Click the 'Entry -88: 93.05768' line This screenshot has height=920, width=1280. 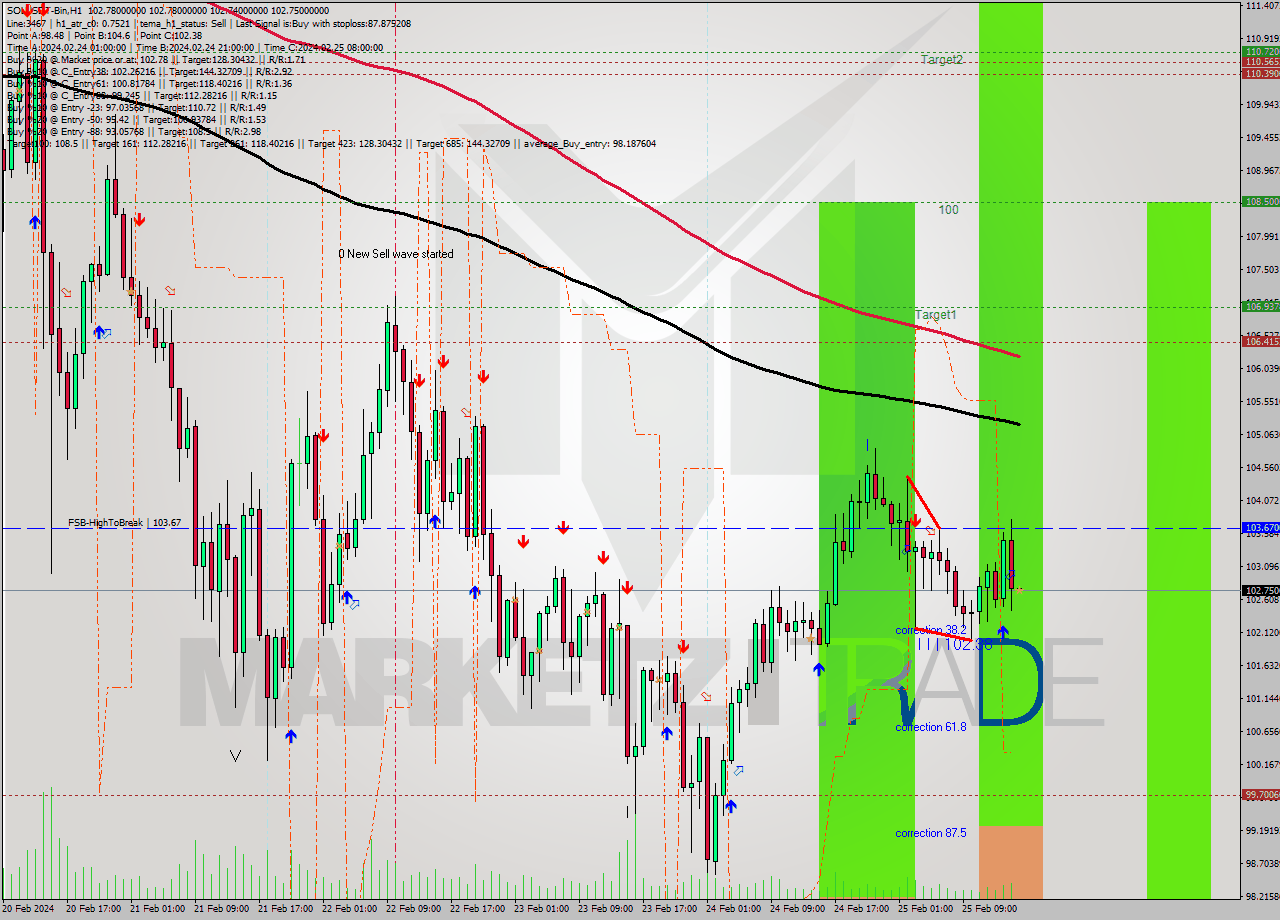coord(134,131)
